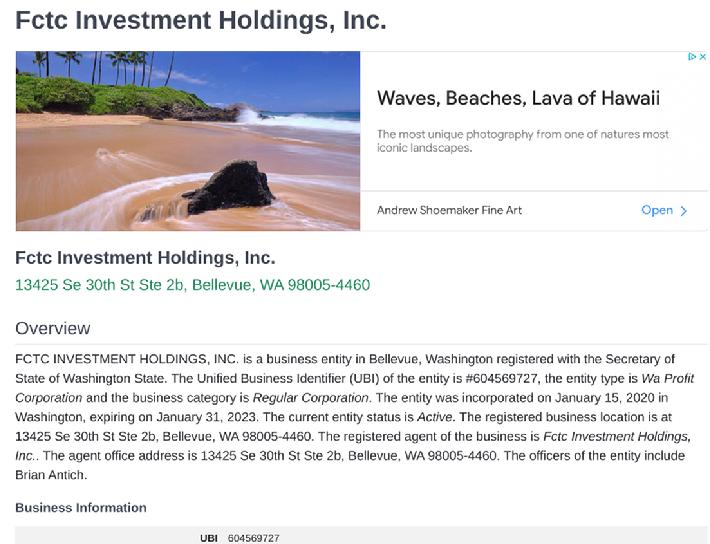Click the ad description about unique photography
The image size is (710, 544).
[523, 141]
